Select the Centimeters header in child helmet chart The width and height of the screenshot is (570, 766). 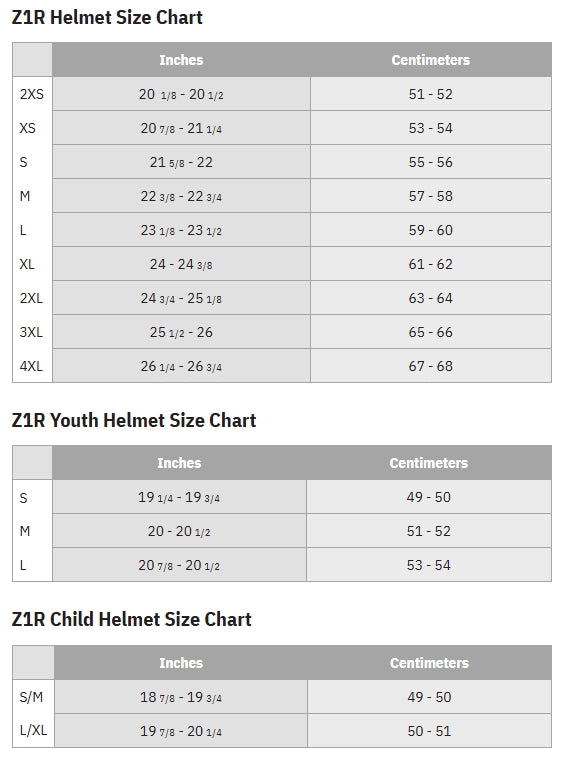(429, 662)
